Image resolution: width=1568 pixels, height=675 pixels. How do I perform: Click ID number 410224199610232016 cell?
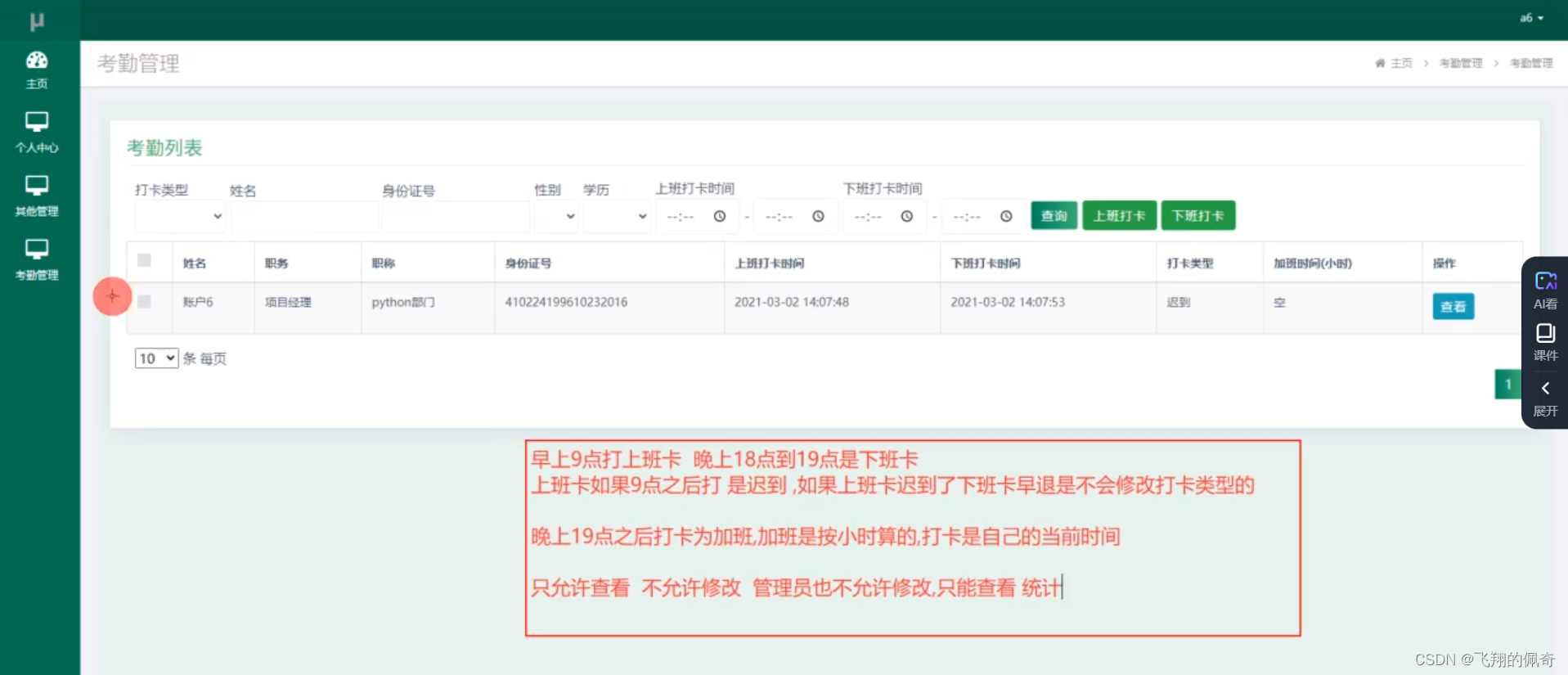(566, 302)
